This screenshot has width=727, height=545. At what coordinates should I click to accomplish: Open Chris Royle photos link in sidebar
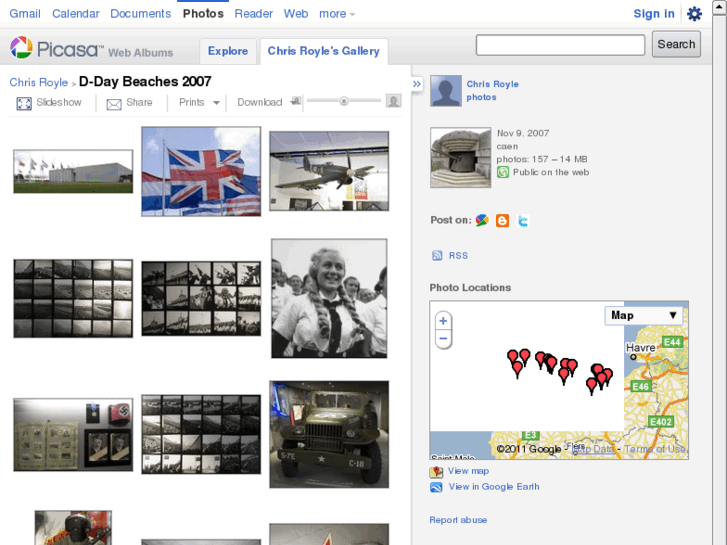[x=492, y=90]
